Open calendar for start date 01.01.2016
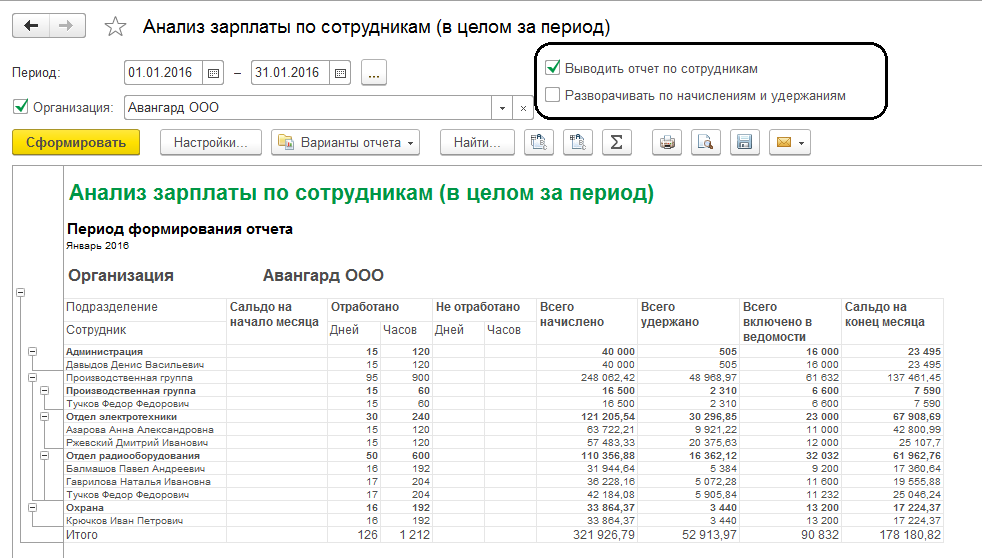 (212, 73)
